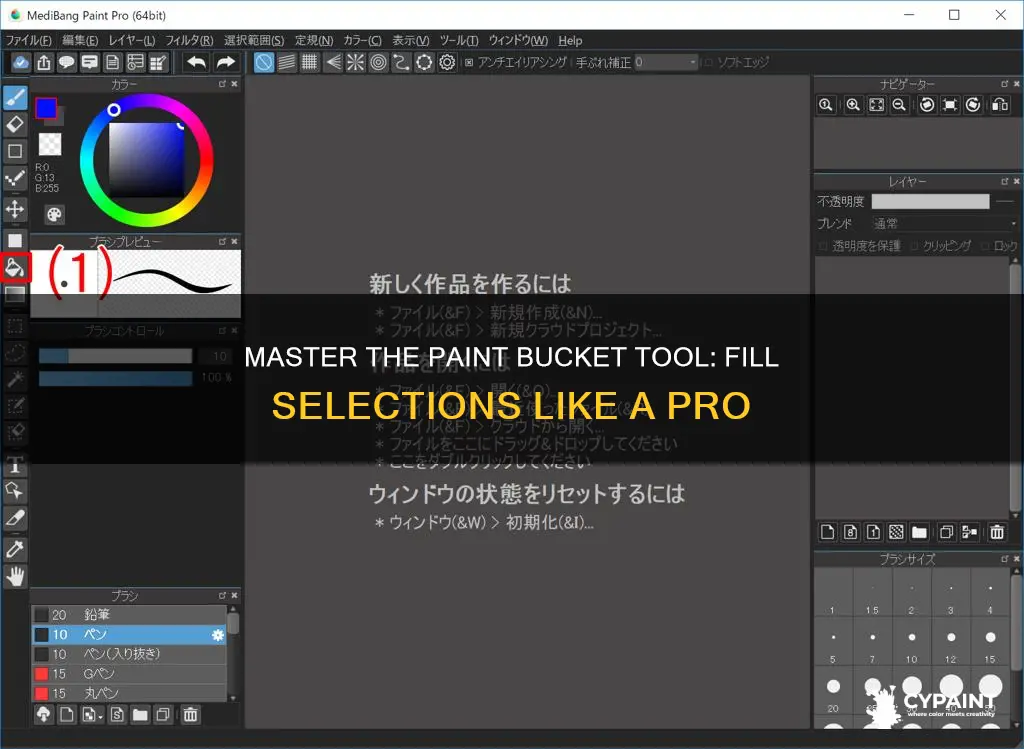The image size is (1024, 749).
Task: Undock the カラー panel
Action: (222, 84)
